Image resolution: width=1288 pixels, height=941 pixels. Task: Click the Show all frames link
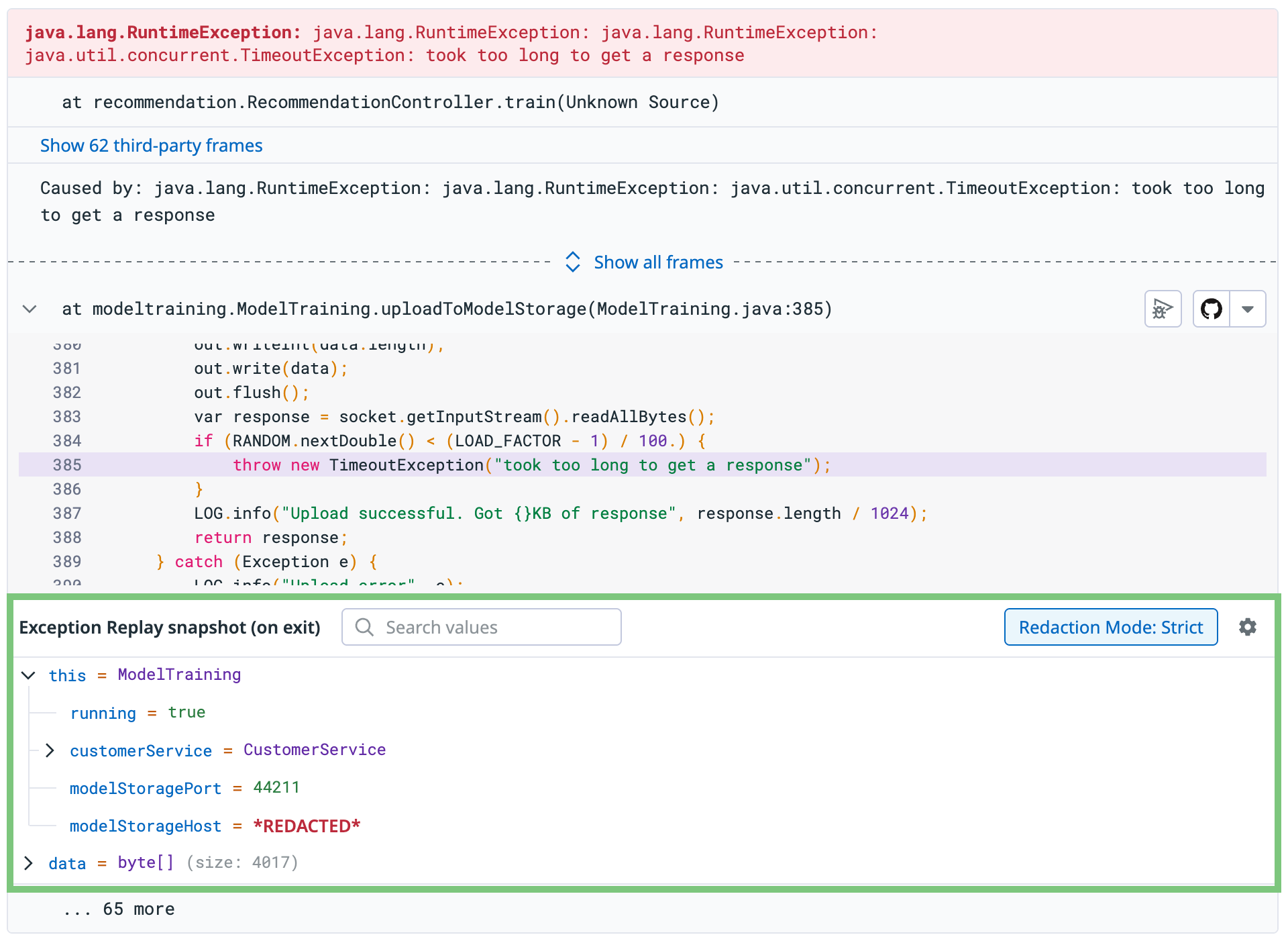tap(658, 262)
